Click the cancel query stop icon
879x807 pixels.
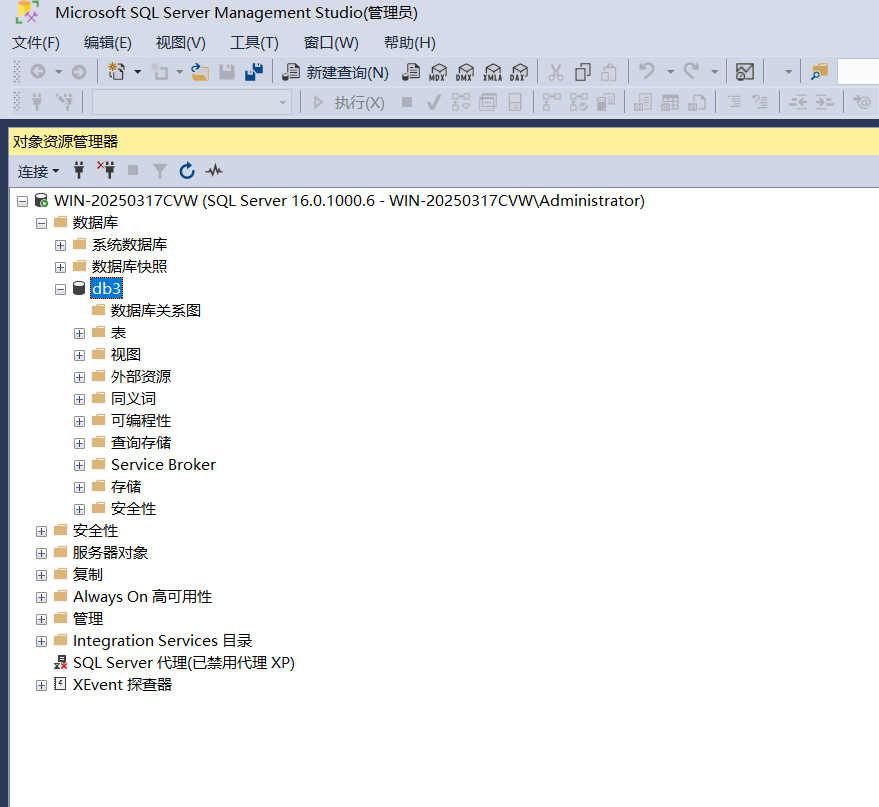(x=407, y=102)
